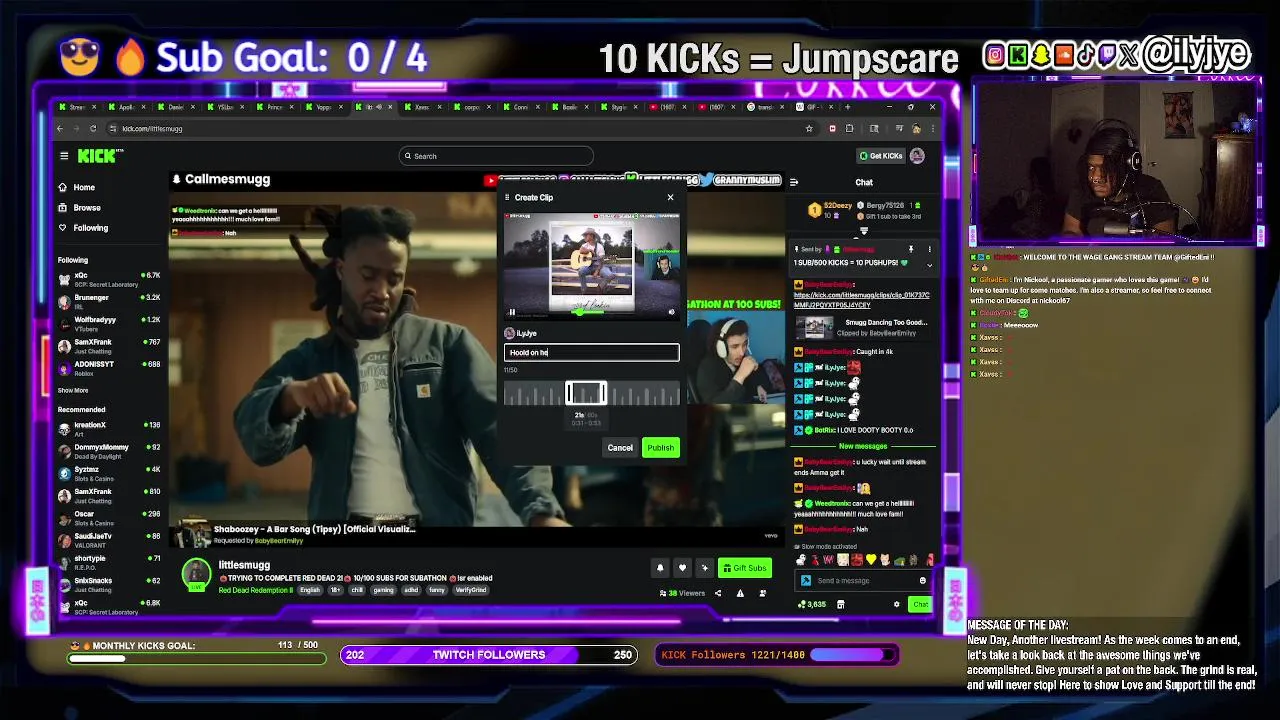This screenshot has width=1280, height=720.
Task: Open xQc channel in Following list
Action: point(108,279)
